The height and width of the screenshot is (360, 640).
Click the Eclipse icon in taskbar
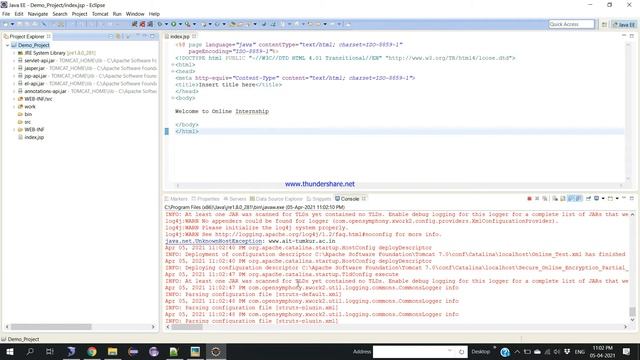pyautogui.click(x=216, y=351)
